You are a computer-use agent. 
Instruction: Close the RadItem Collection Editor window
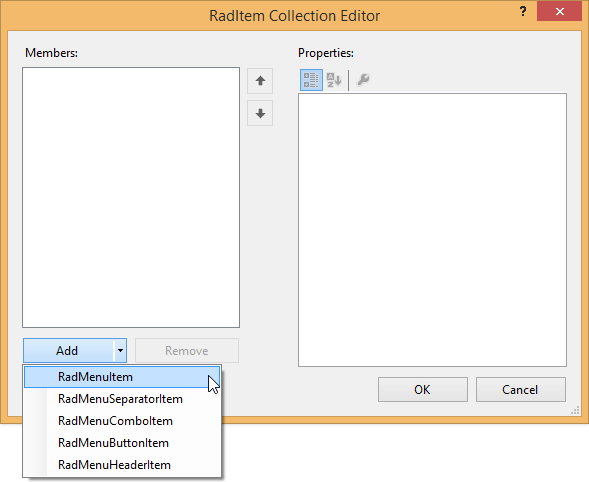coord(559,12)
